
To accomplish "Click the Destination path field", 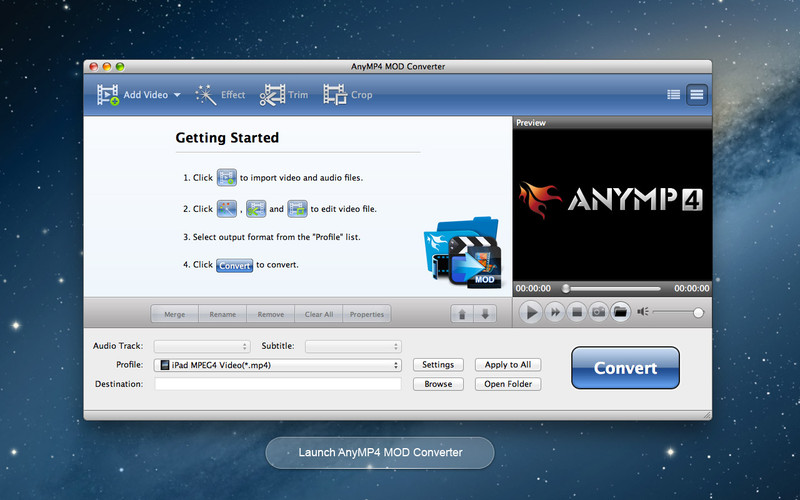I will [278, 384].
